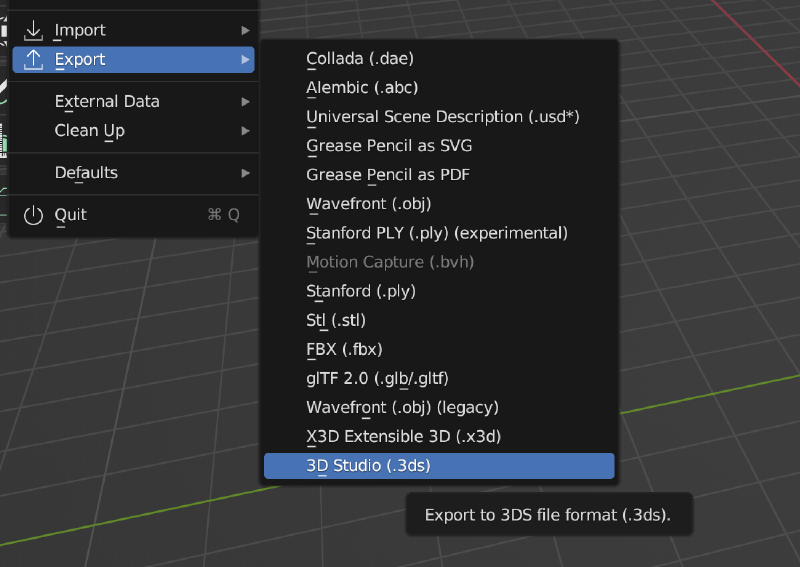The width and height of the screenshot is (800, 567).
Task: Choose Grease Pencil as PDF
Action: (x=439, y=175)
